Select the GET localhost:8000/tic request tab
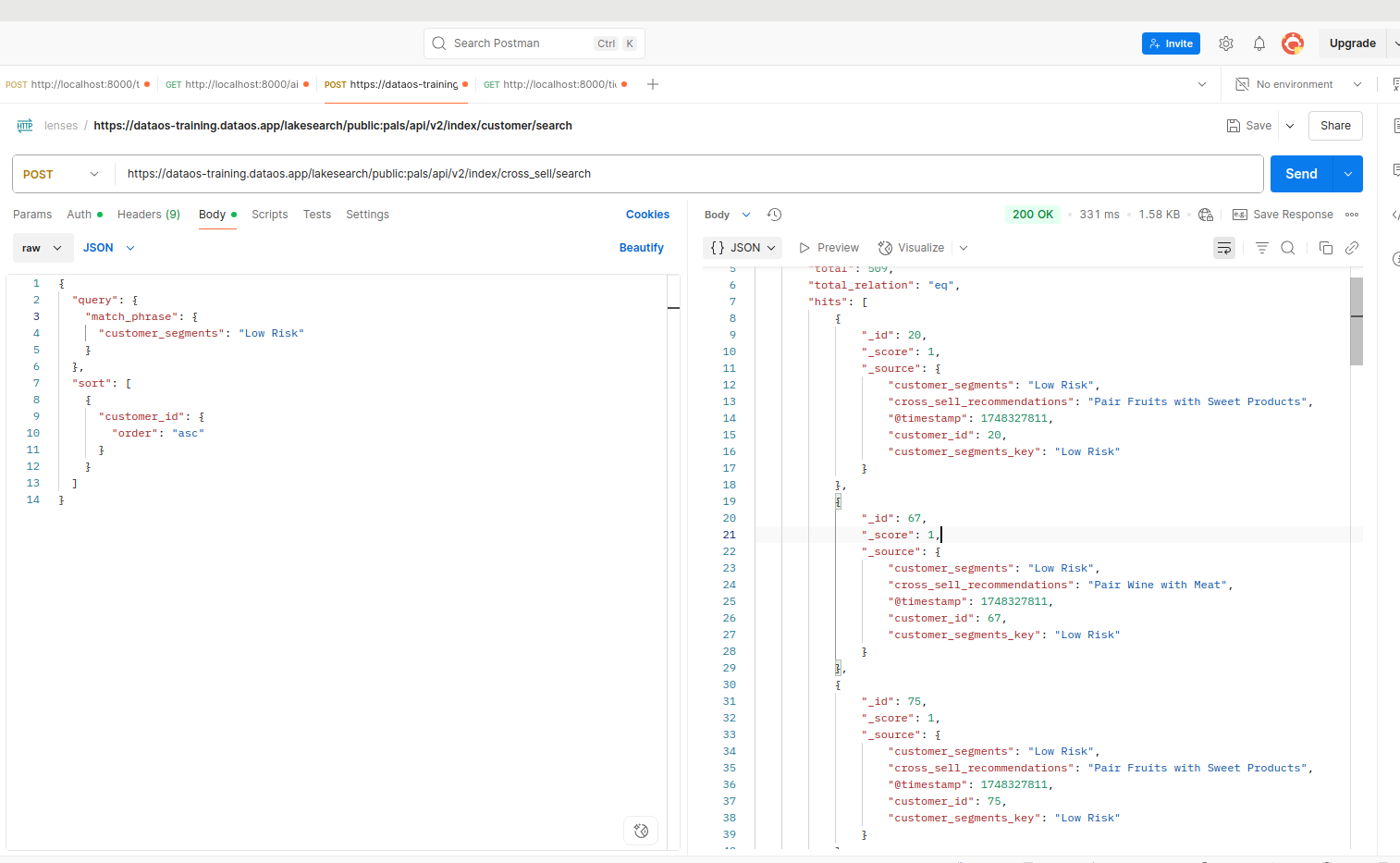 click(555, 84)
